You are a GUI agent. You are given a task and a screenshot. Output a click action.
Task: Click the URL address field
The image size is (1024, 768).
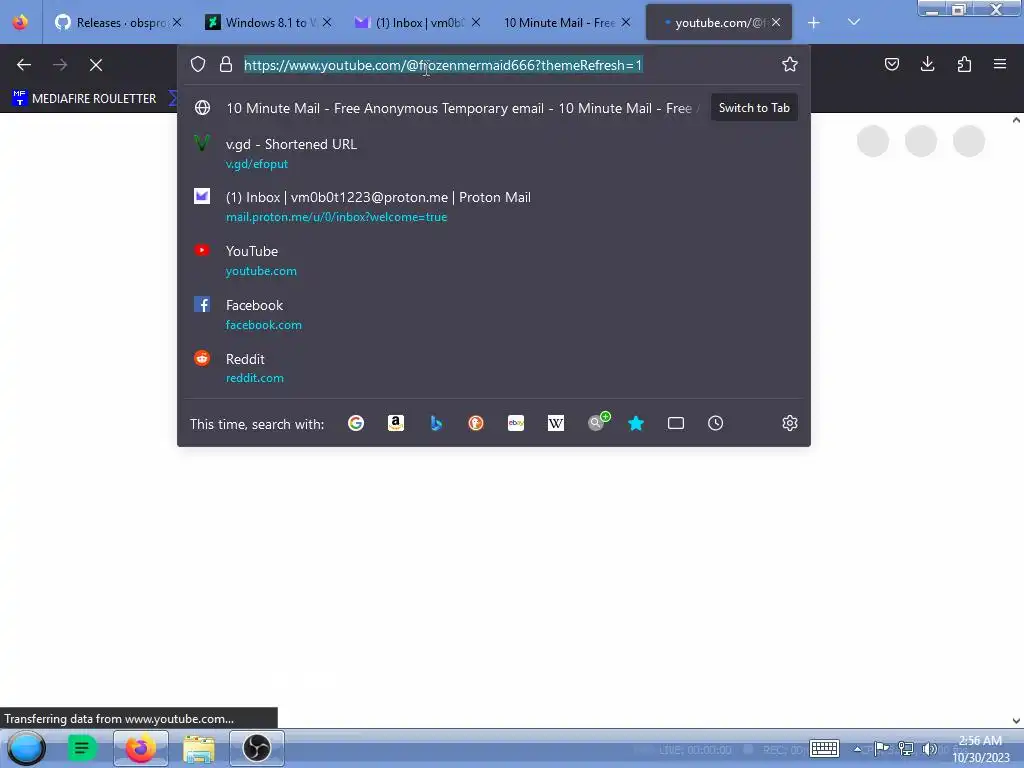point(443,65)
